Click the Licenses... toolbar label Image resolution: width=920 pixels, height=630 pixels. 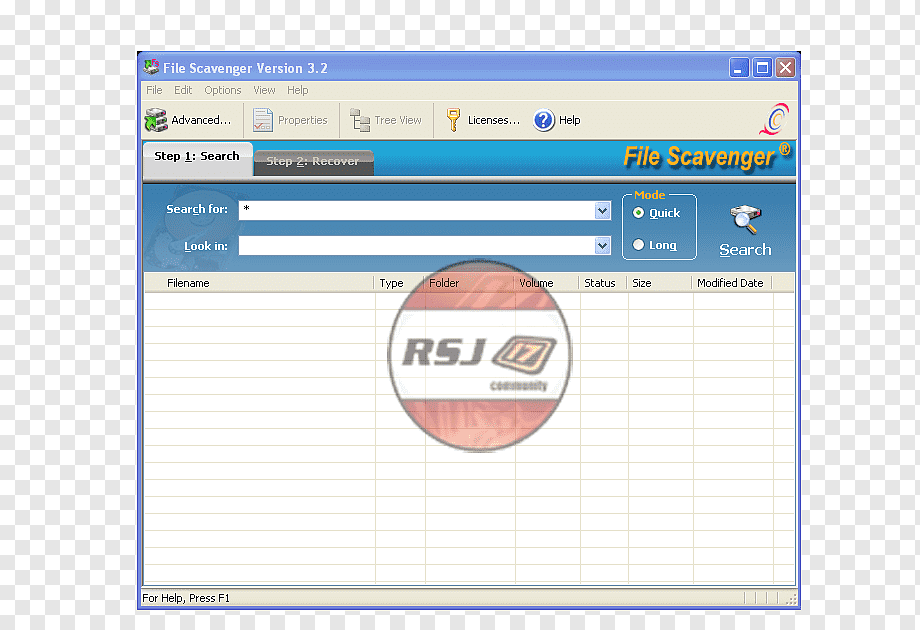tap(494, 120)
